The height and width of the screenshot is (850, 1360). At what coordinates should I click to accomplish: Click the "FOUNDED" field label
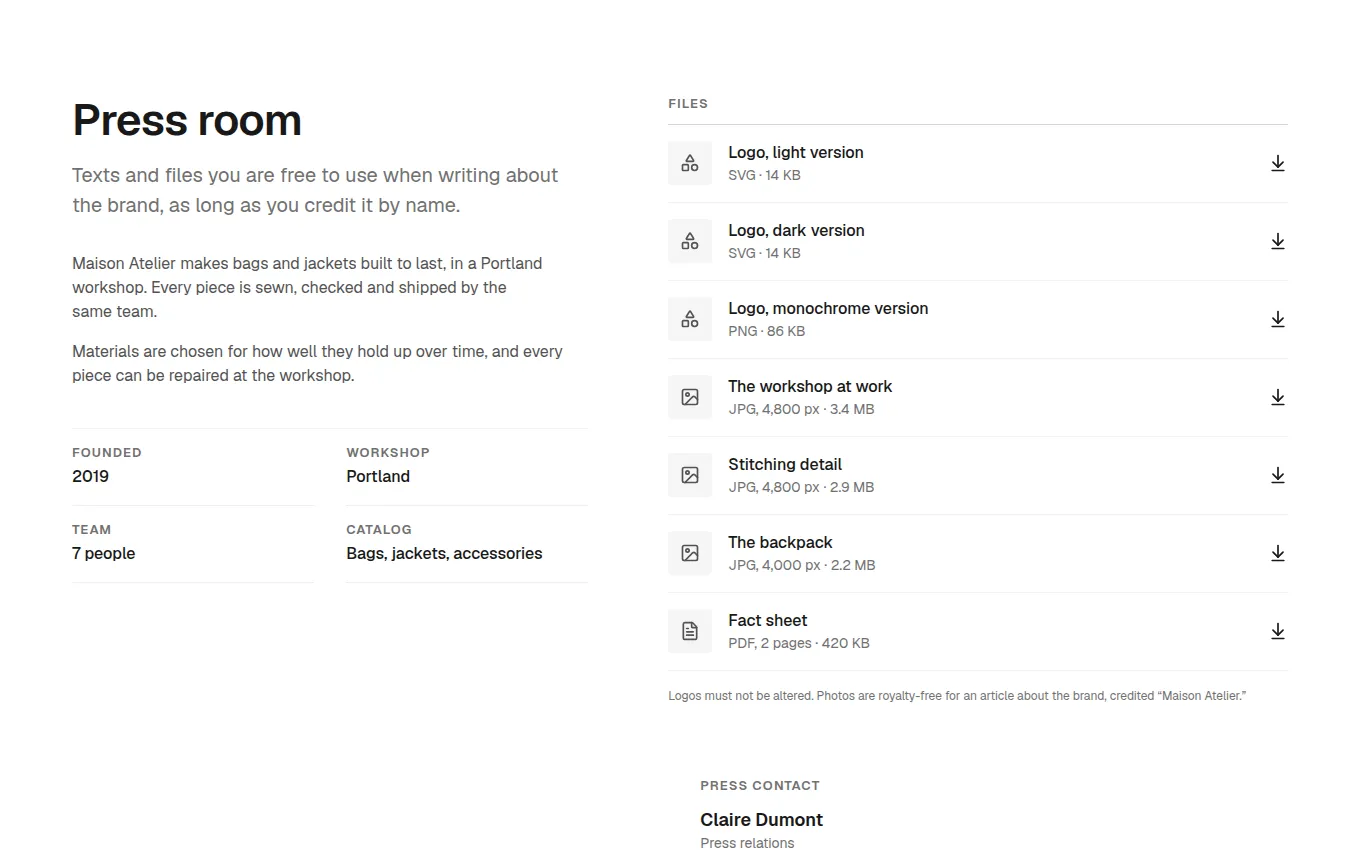coord(107,453)
